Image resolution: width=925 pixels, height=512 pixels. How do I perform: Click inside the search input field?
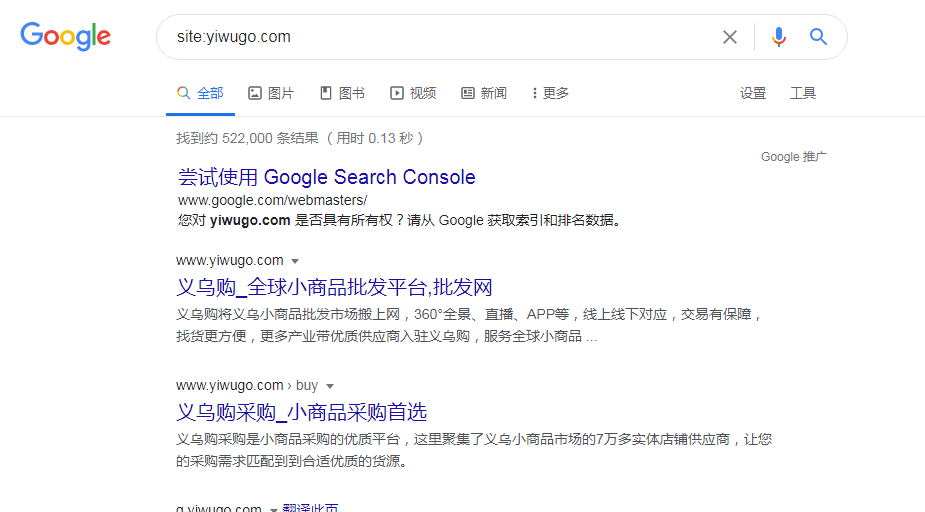440,37
